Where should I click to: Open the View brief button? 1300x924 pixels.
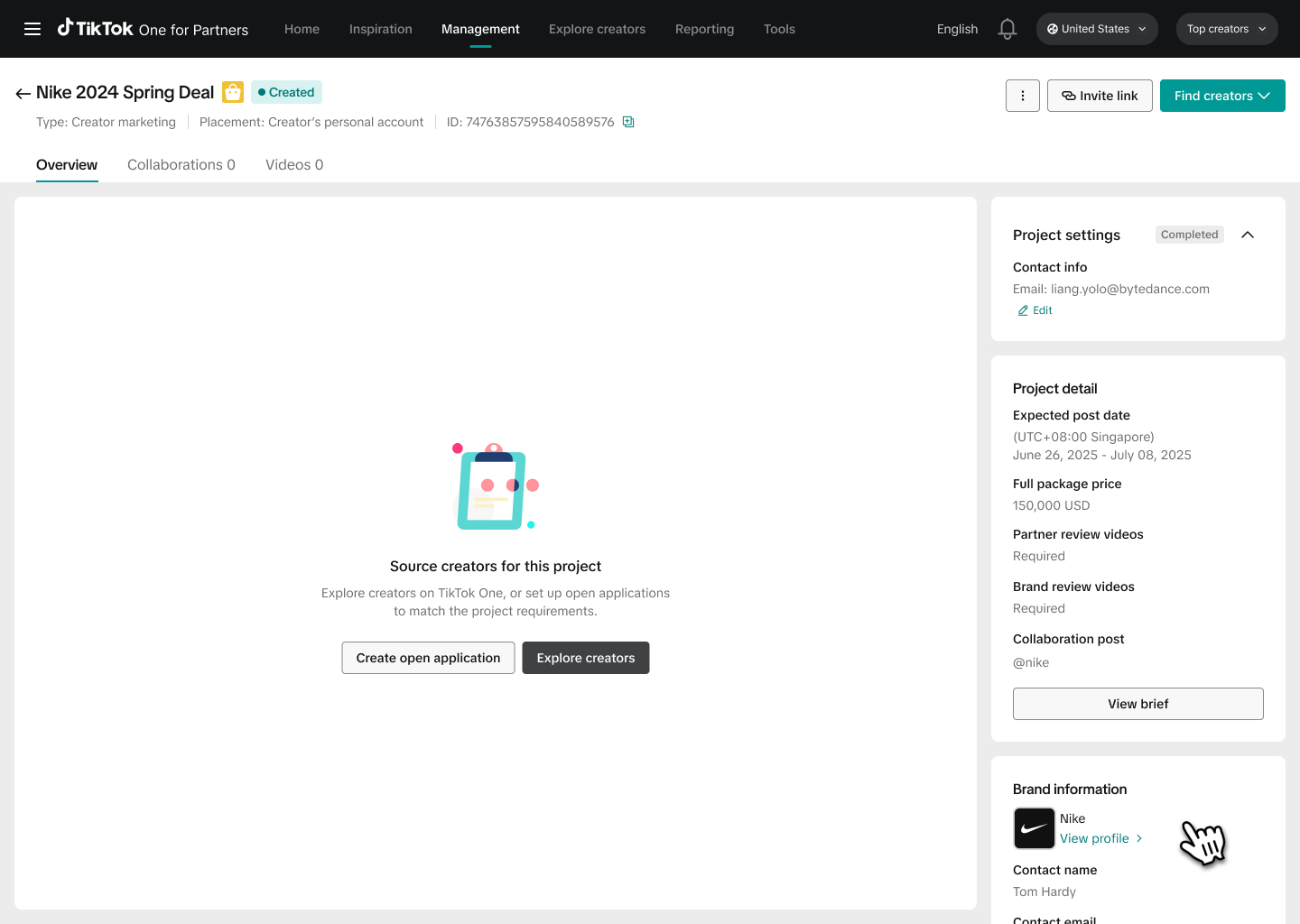1137,704
